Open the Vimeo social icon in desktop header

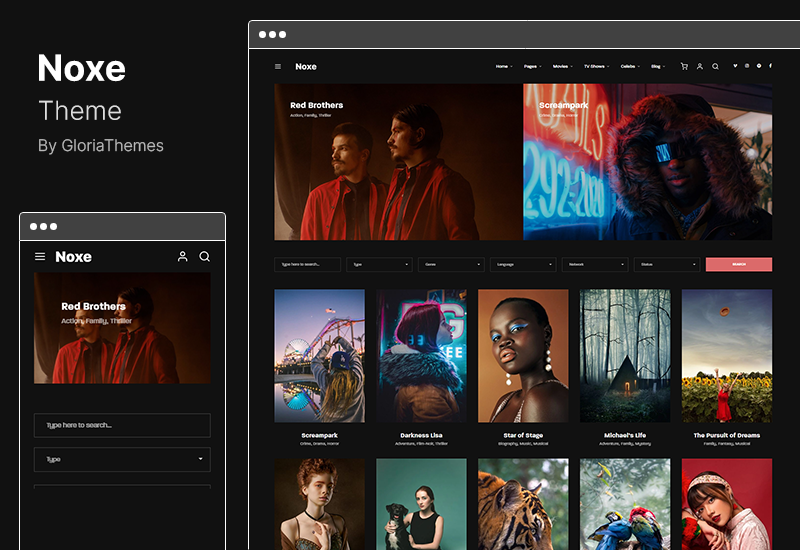(735, 66)
